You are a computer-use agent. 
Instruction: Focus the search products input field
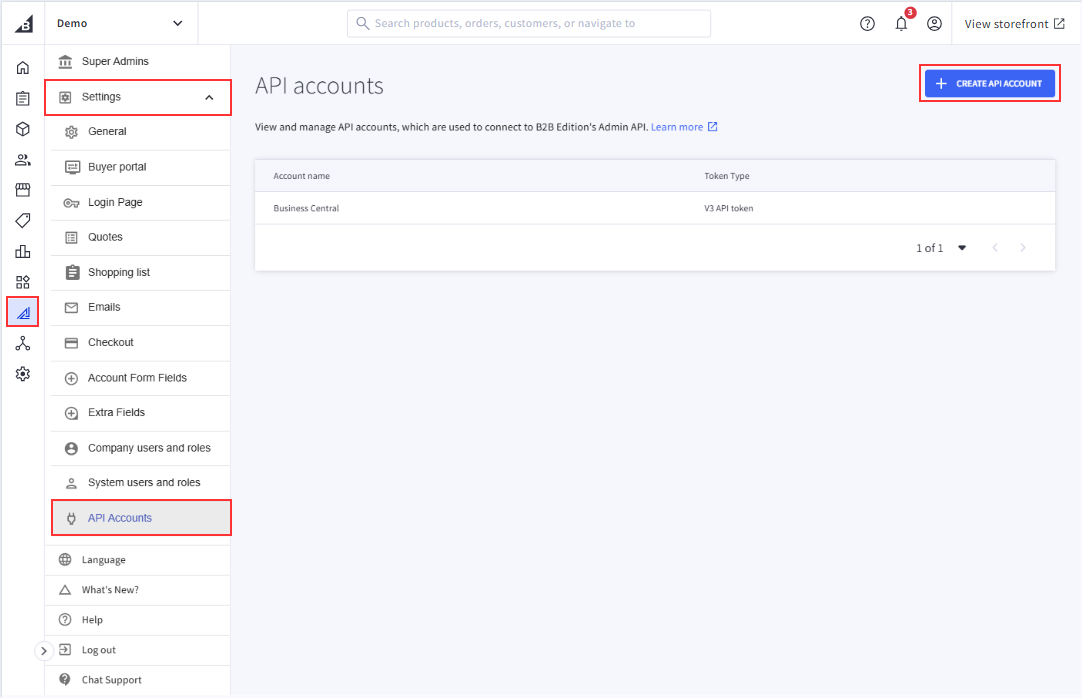pyautogui.click(x=529, y=23)
